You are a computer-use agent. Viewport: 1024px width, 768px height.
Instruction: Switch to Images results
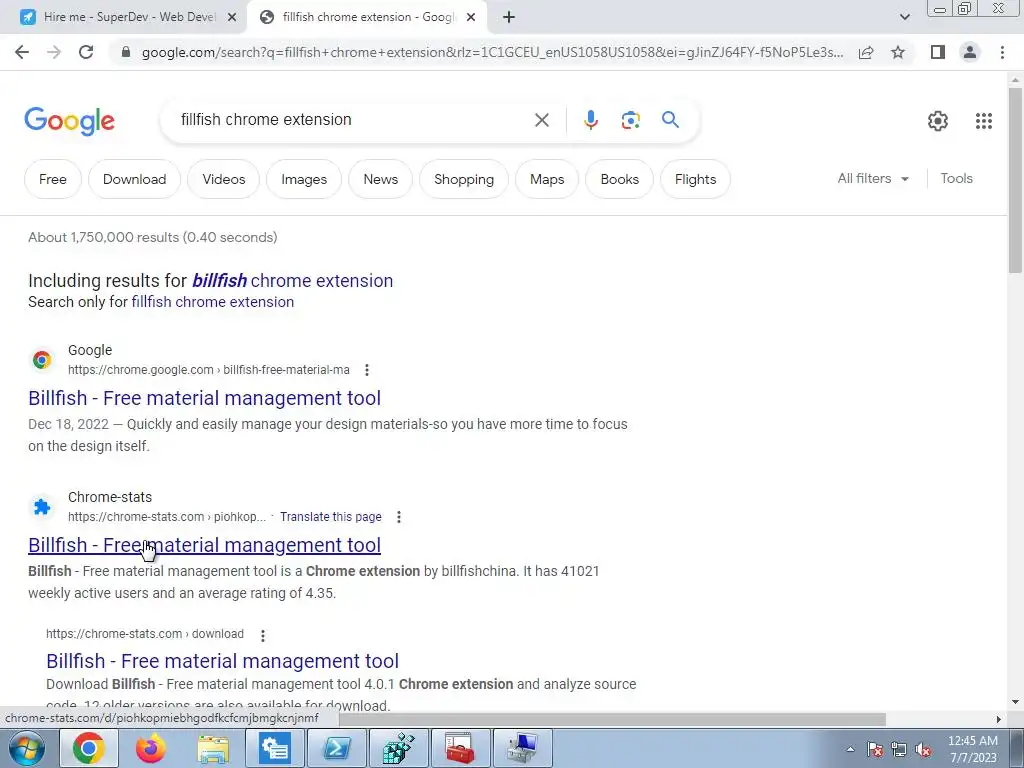tap(304, 179)
